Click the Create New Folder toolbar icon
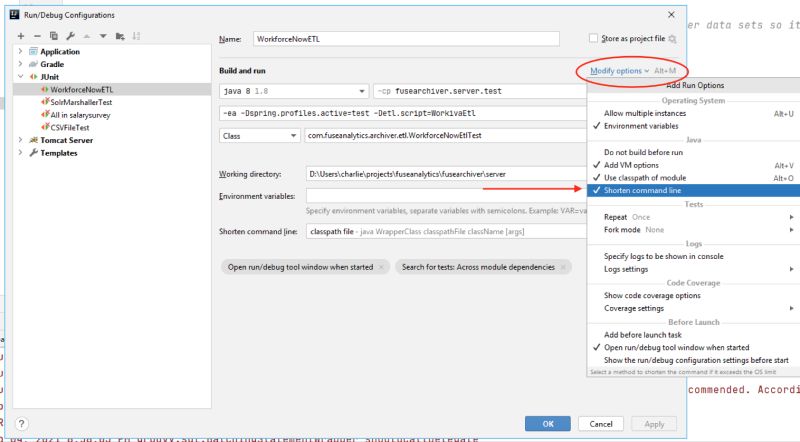 (x=120, y=36)
